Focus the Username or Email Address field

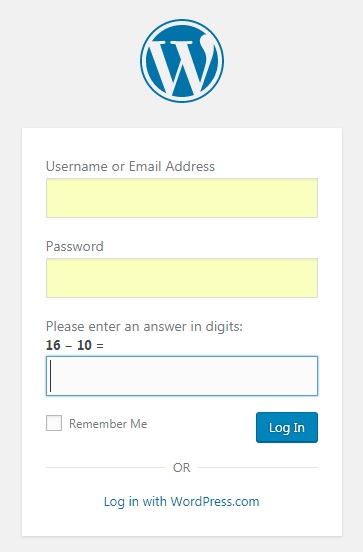click(182, 198)
